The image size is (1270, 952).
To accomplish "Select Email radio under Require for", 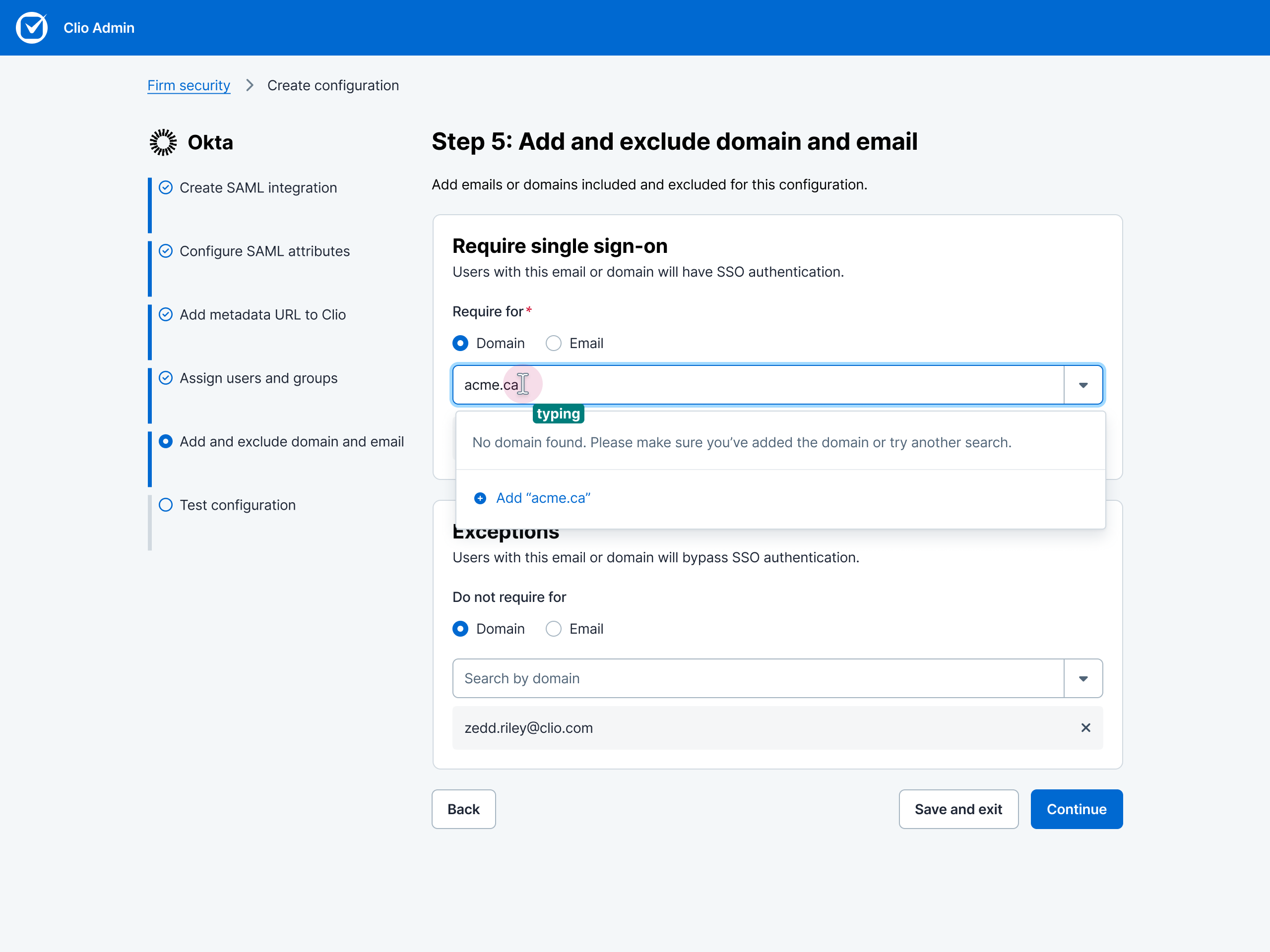I will click(x=553, y=343).
